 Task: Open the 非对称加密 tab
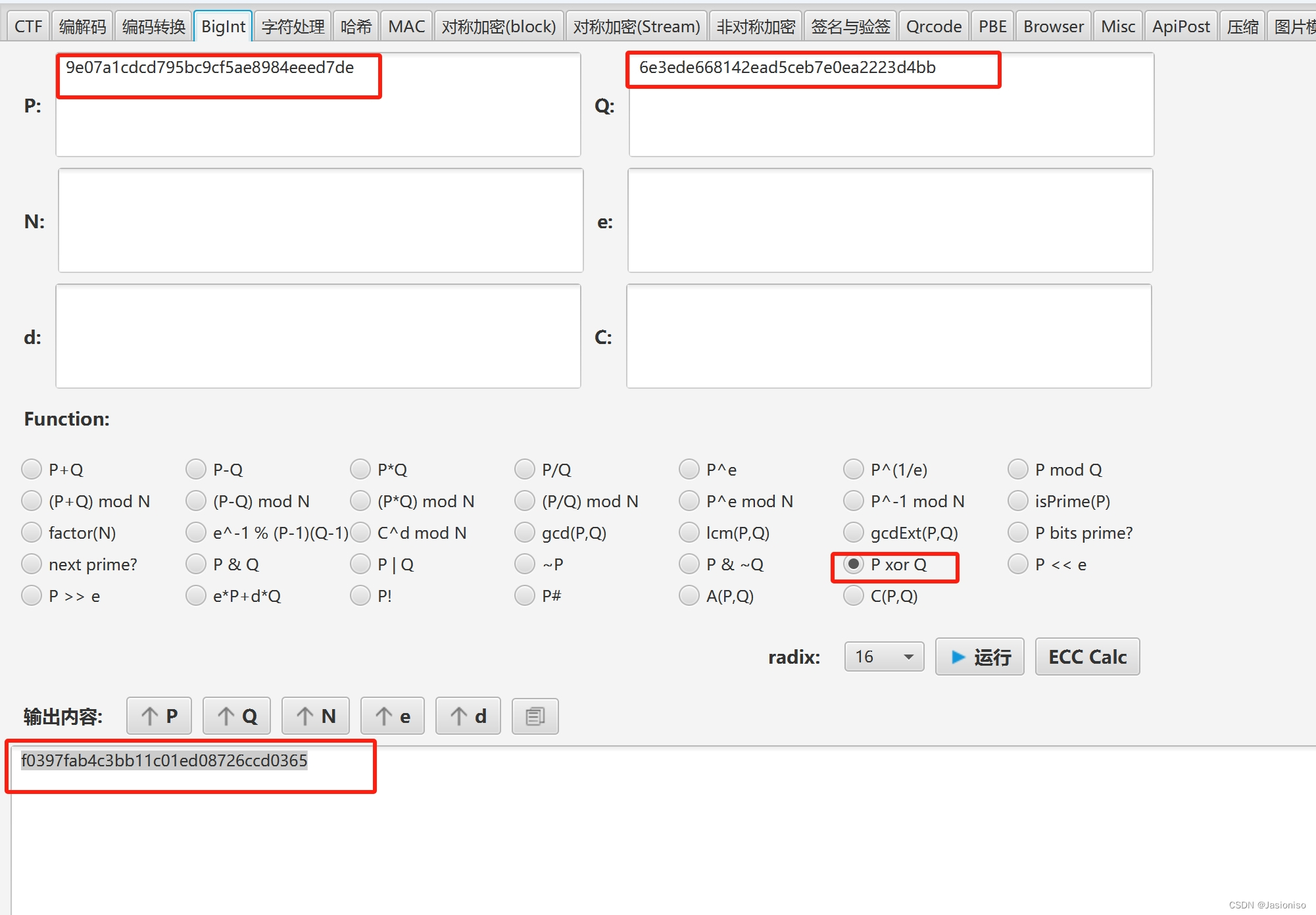click(x=755, y=26)
